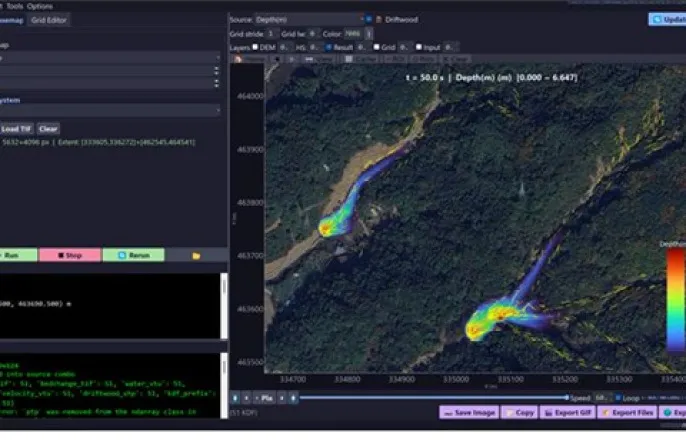This screenshot has height=440, width=686.
Task: Toggle the Loop checkbox
Action: click(618, 398)
